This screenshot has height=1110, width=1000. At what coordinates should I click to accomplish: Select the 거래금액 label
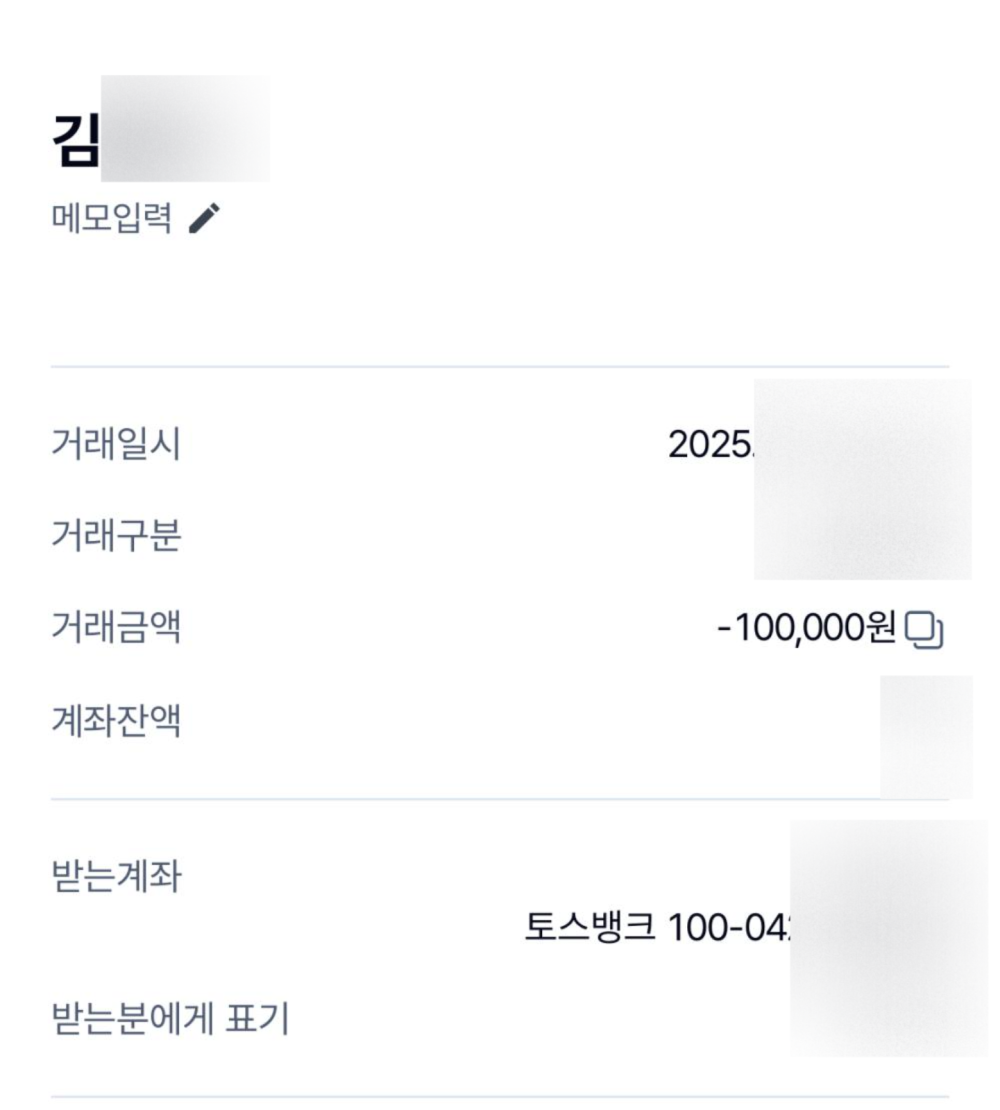[115, 628]
